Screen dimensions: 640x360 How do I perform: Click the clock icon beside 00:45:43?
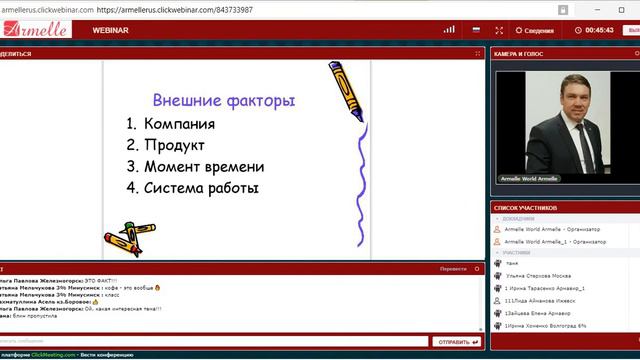(578, 30)
